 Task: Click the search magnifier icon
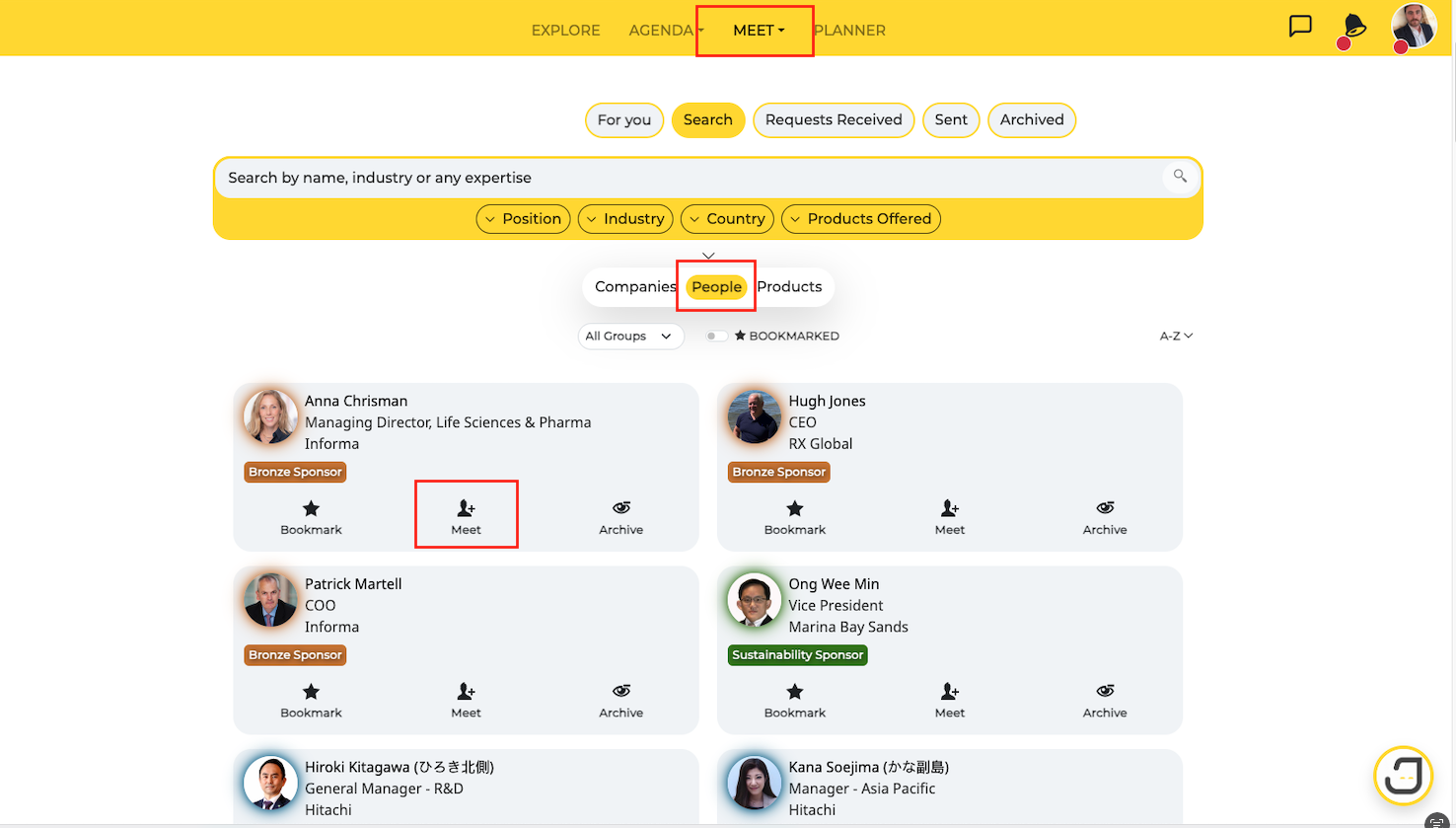pyautogui.click(x=1180, y=177)
